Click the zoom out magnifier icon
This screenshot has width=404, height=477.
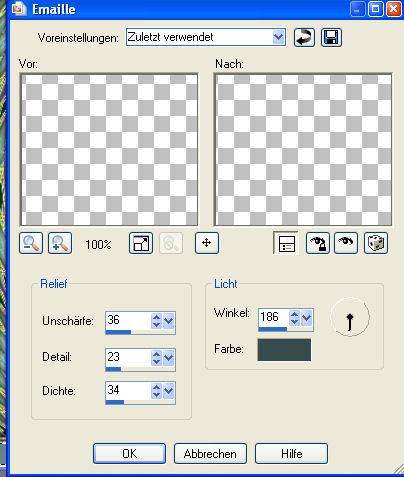[x=31, y=243]
